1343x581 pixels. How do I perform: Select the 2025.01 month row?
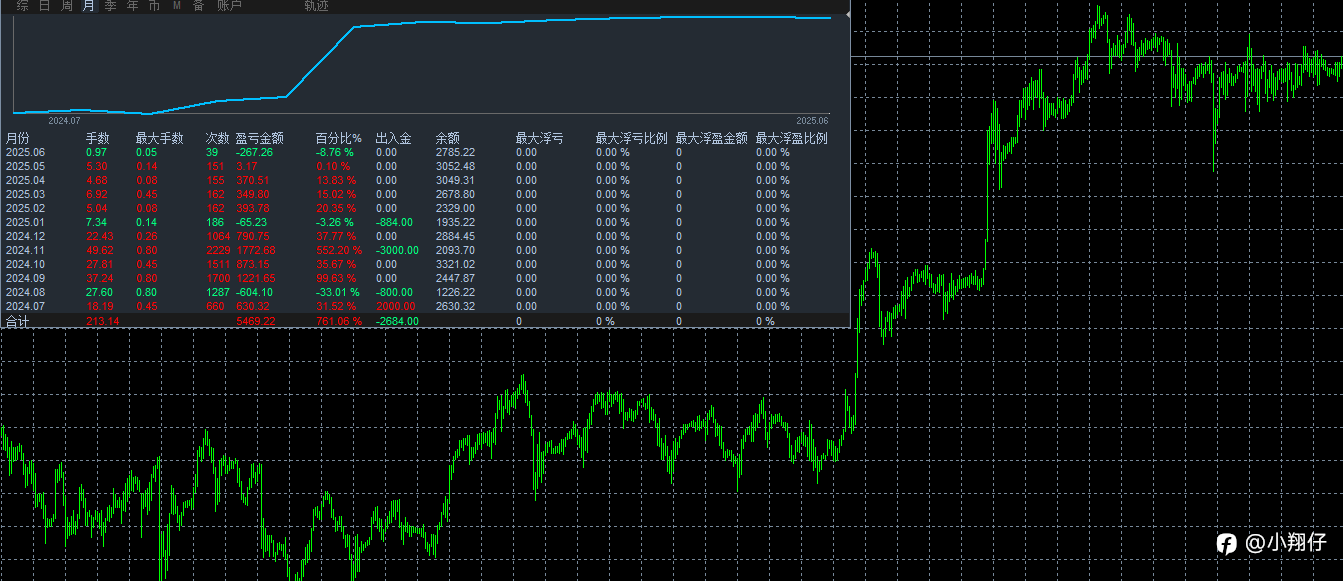point(425,222)
